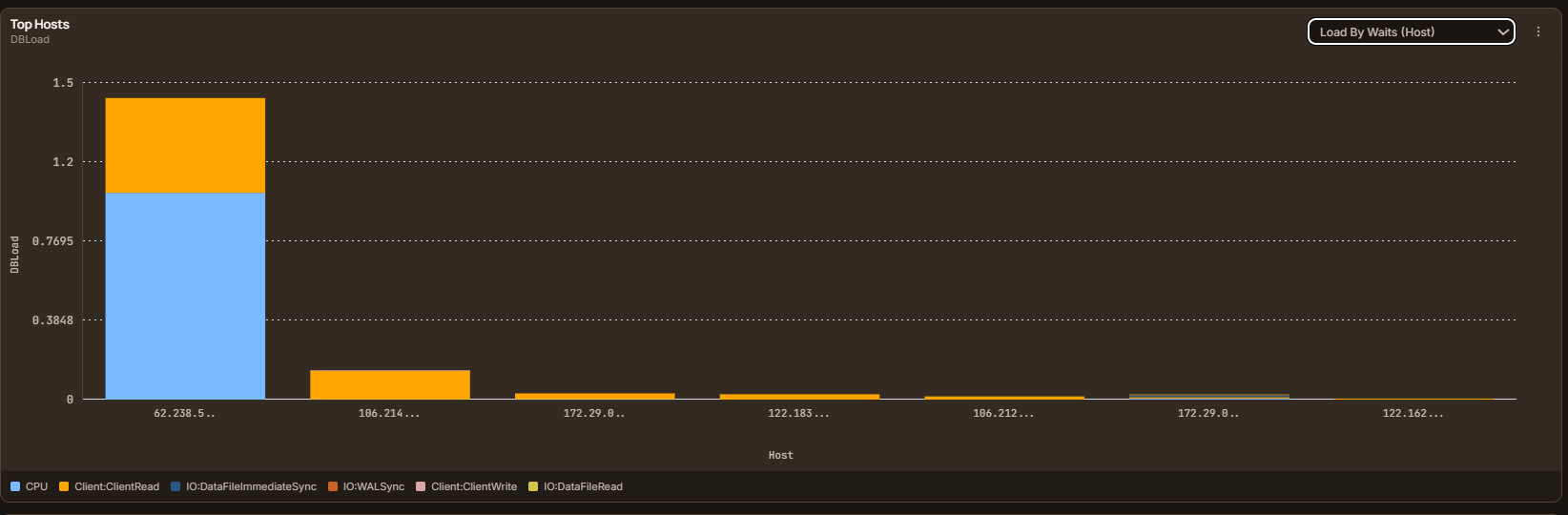Image resolution: width=1568 pixels, height=515 pixels.
Task: Click the host label 106.214...
Action: coord(389,413)
